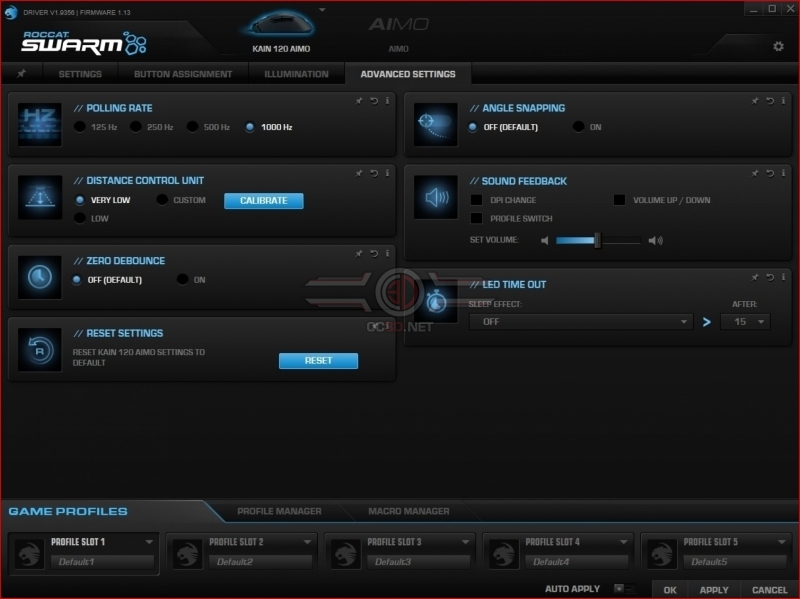The image size is (800, 599).
Task: Switch to the Illumination tab
Action: pos(296,74)
